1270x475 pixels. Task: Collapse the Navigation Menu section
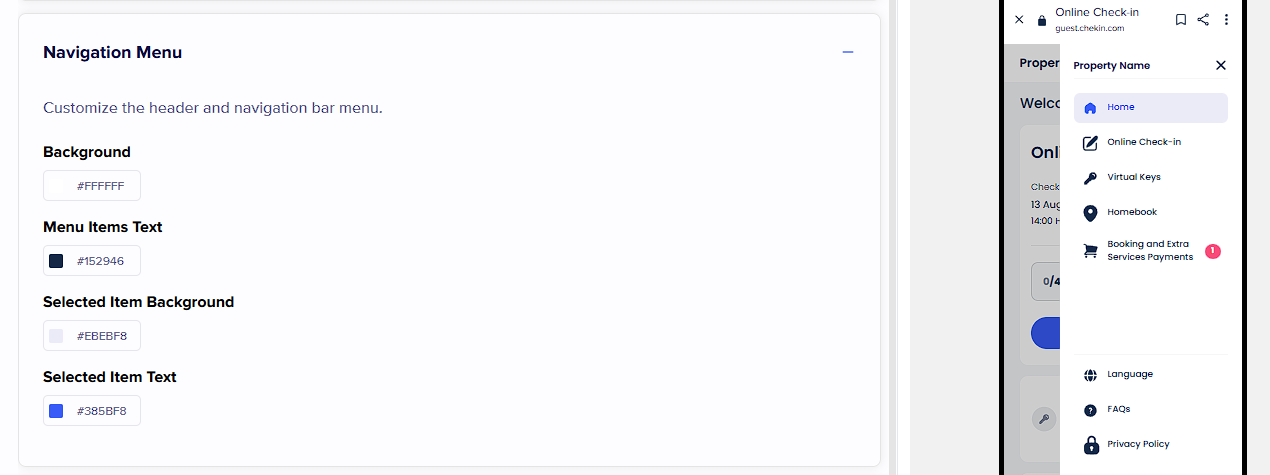[848, 52]
